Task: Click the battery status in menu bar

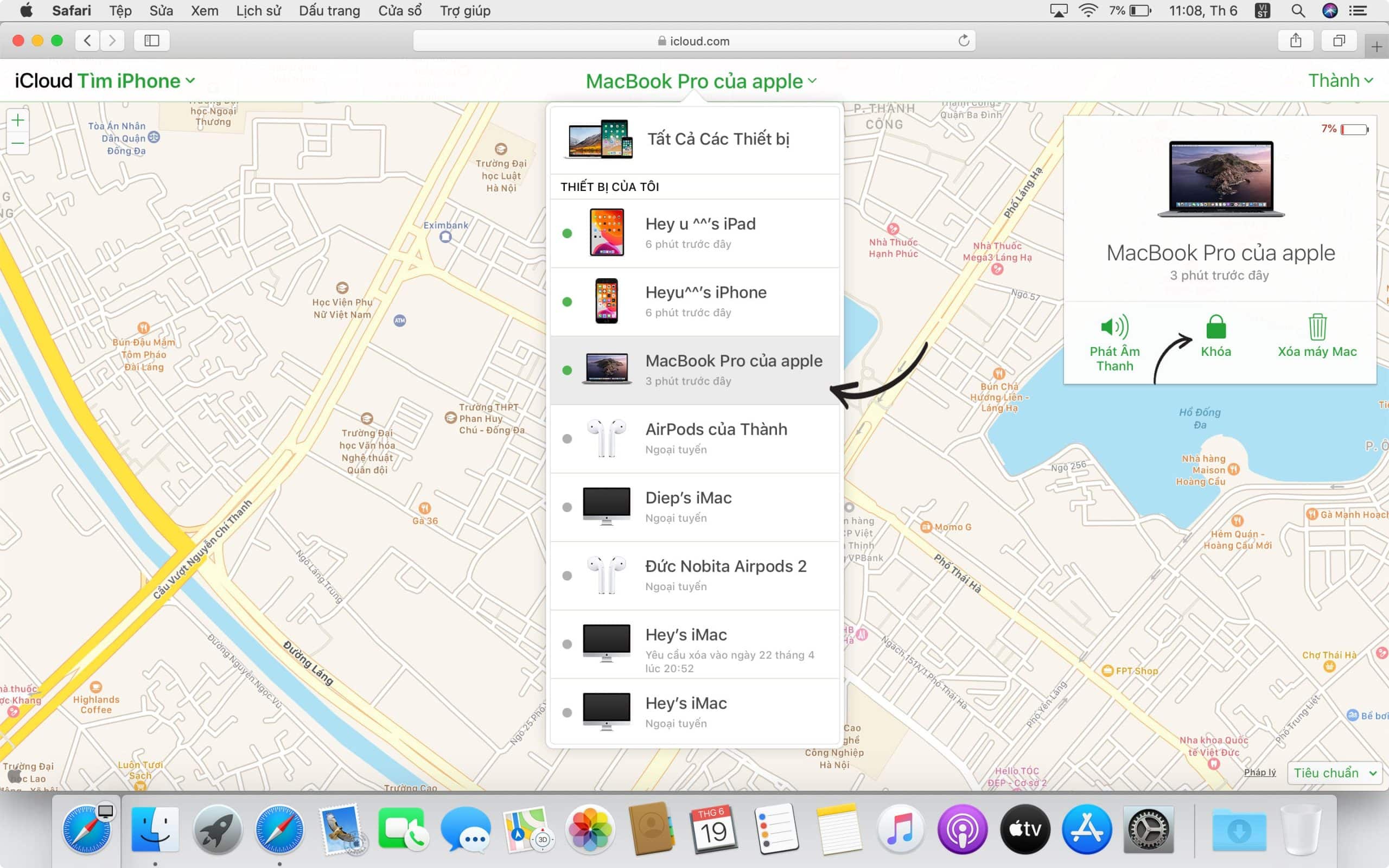Action: 1130,10
